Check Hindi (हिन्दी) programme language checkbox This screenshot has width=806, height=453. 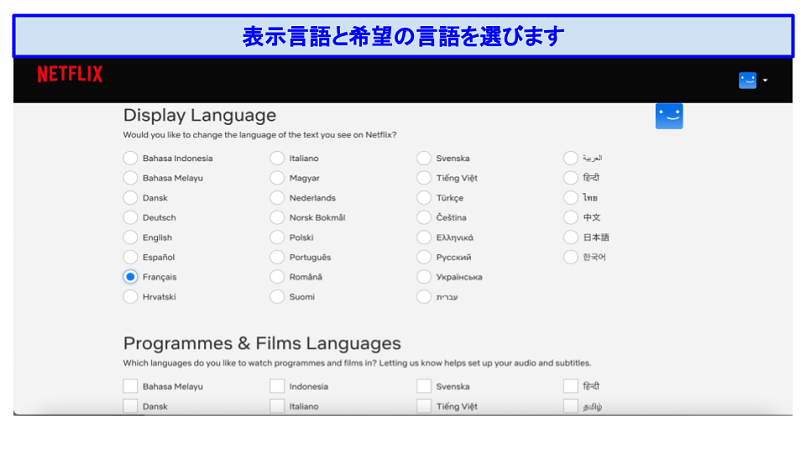[571, 386]
